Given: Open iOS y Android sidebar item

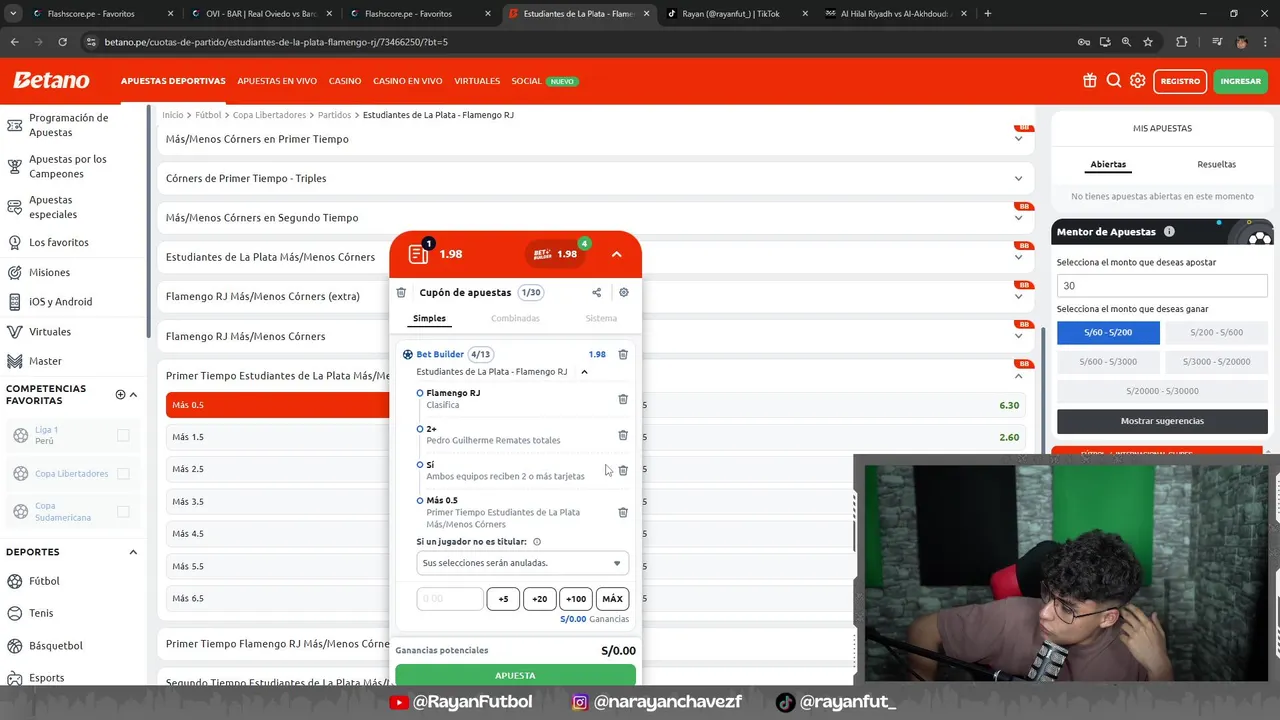Looking at the screenshot, I should tap(60, 301).
